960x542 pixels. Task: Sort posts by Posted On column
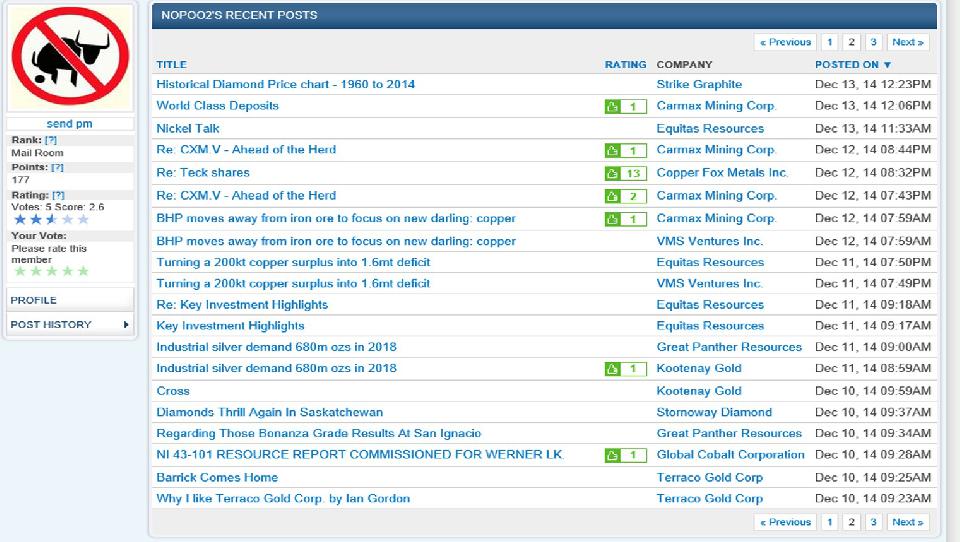852,65
